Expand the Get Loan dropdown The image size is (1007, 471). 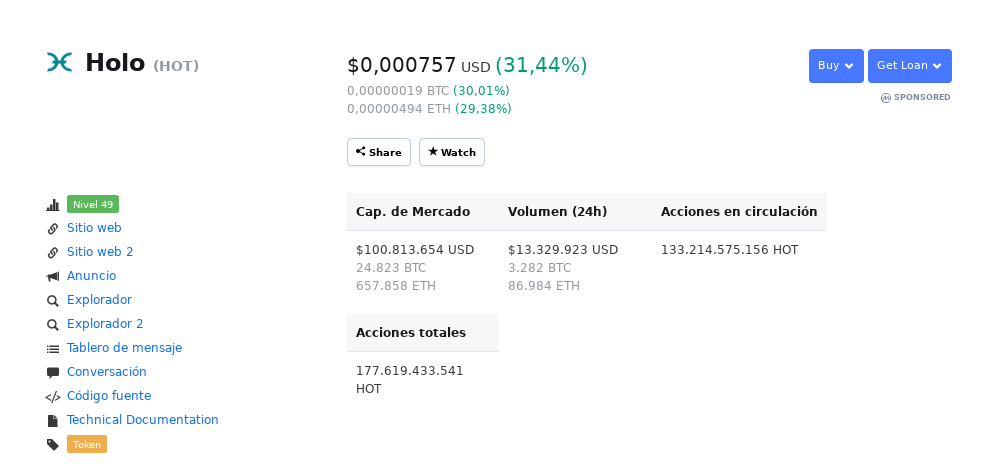pyautogui.click(x=910, y=66)
